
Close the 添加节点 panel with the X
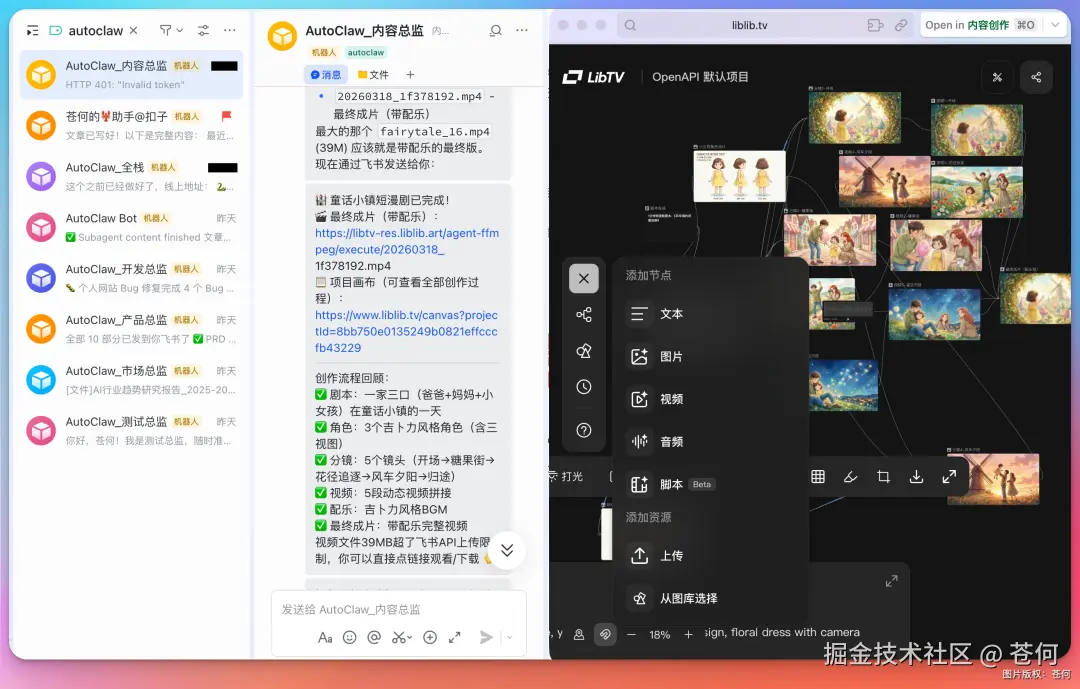tap(584, 278)
